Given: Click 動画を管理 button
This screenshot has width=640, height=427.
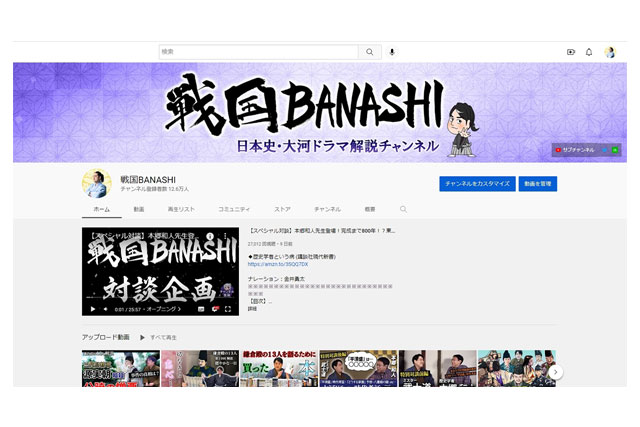Looking at the screenshot, I should (x=538, y=184).
